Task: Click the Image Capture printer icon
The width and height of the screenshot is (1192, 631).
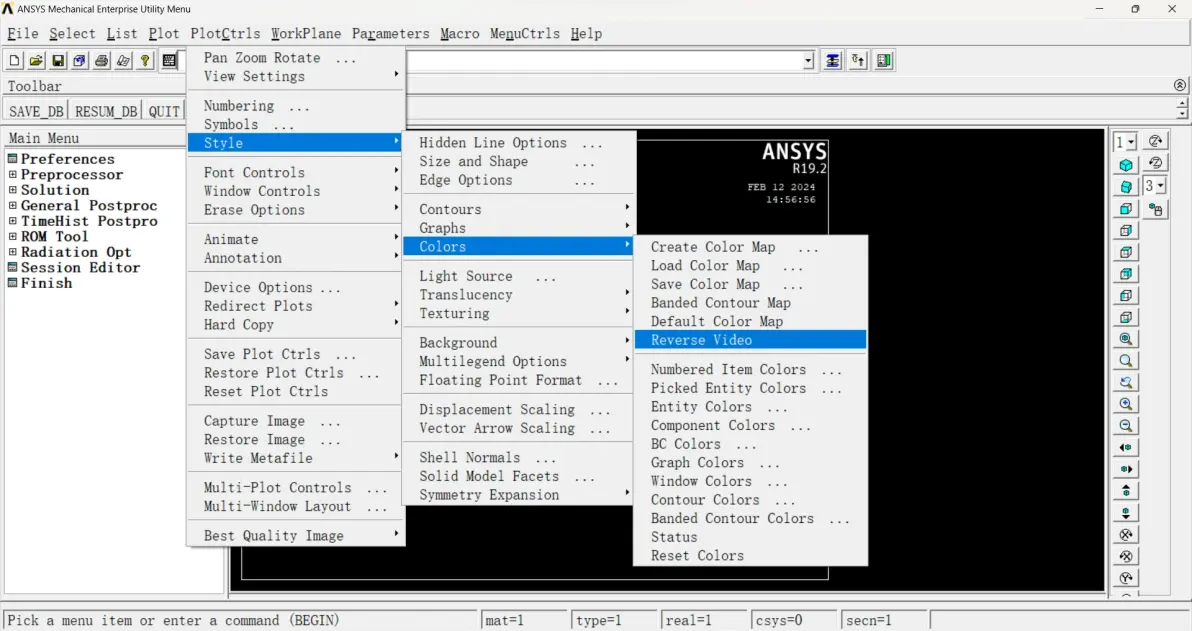Action: pyautogui.click(x=101, y=61)
